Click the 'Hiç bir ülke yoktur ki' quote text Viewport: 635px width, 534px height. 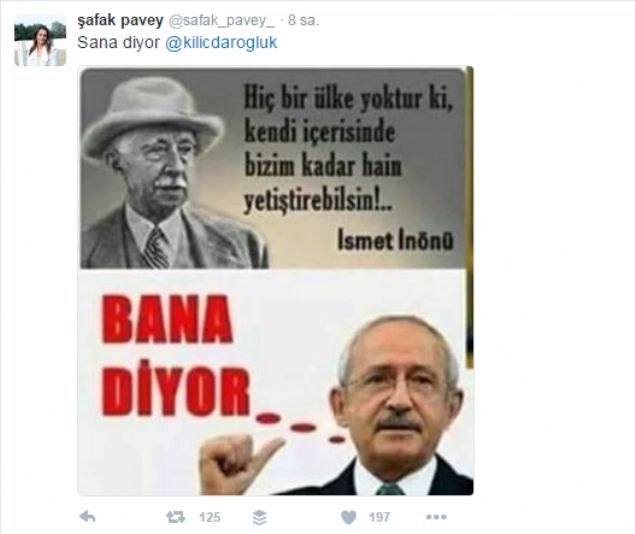348,100
